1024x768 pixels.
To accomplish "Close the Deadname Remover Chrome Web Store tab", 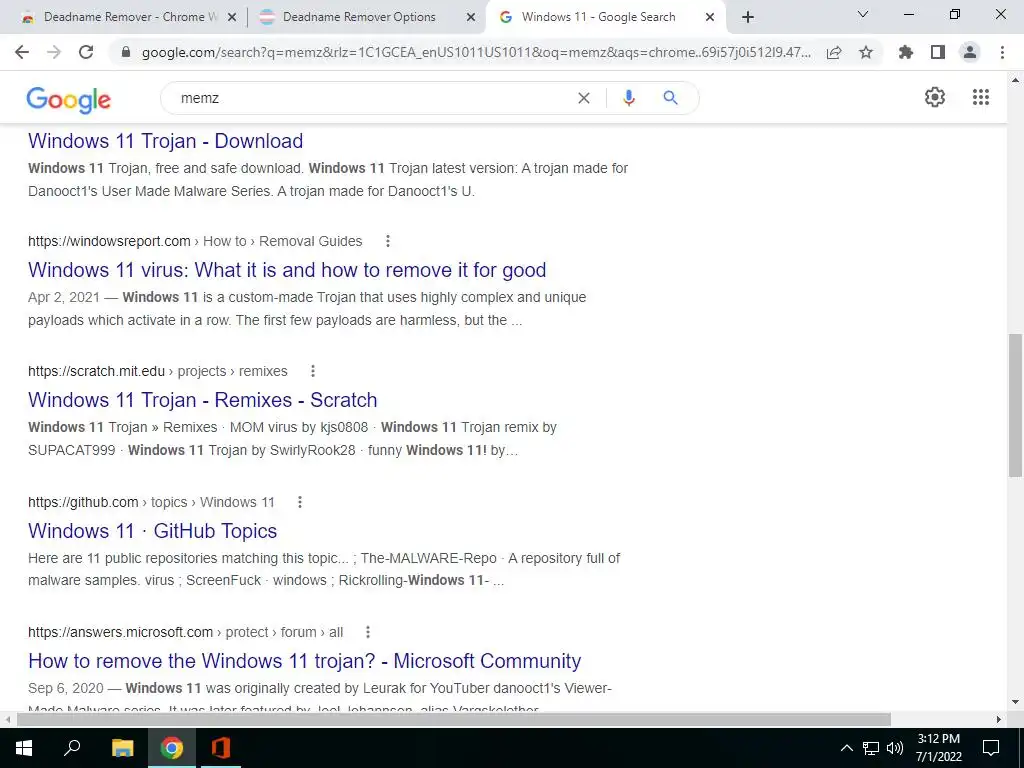I will pyautogui.click(x=232, y=18).
